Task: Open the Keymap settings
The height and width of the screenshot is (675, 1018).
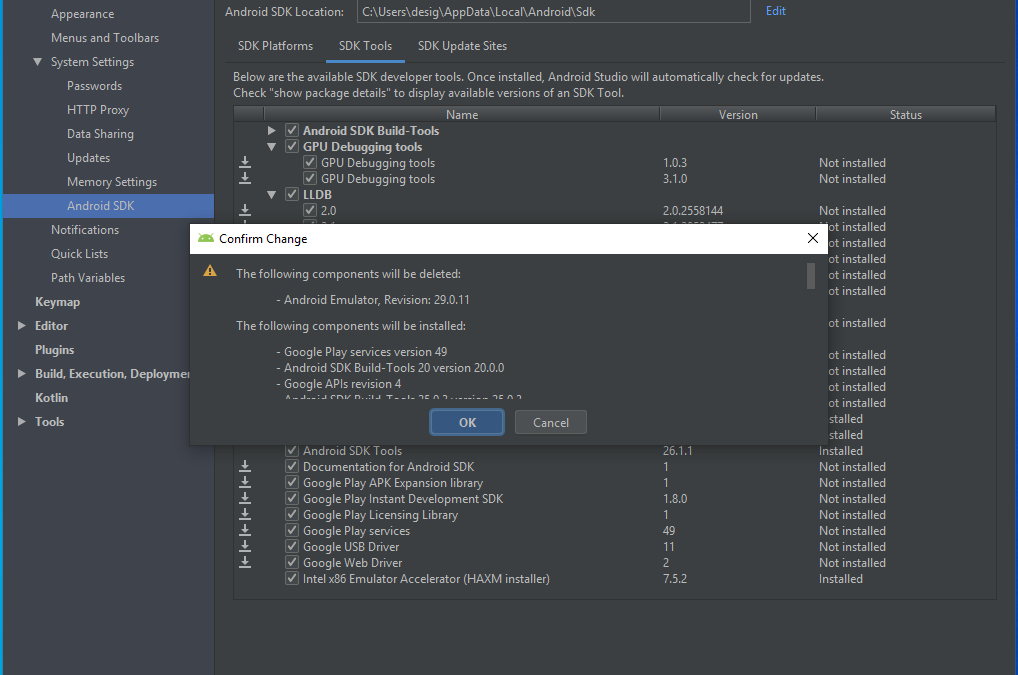Action: [57, 302]
